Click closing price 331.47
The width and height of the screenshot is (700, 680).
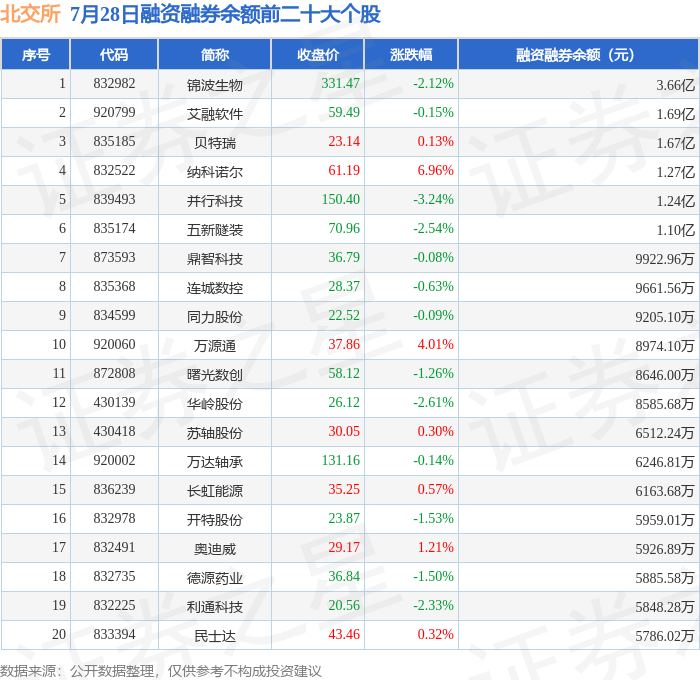coord(340,83)
